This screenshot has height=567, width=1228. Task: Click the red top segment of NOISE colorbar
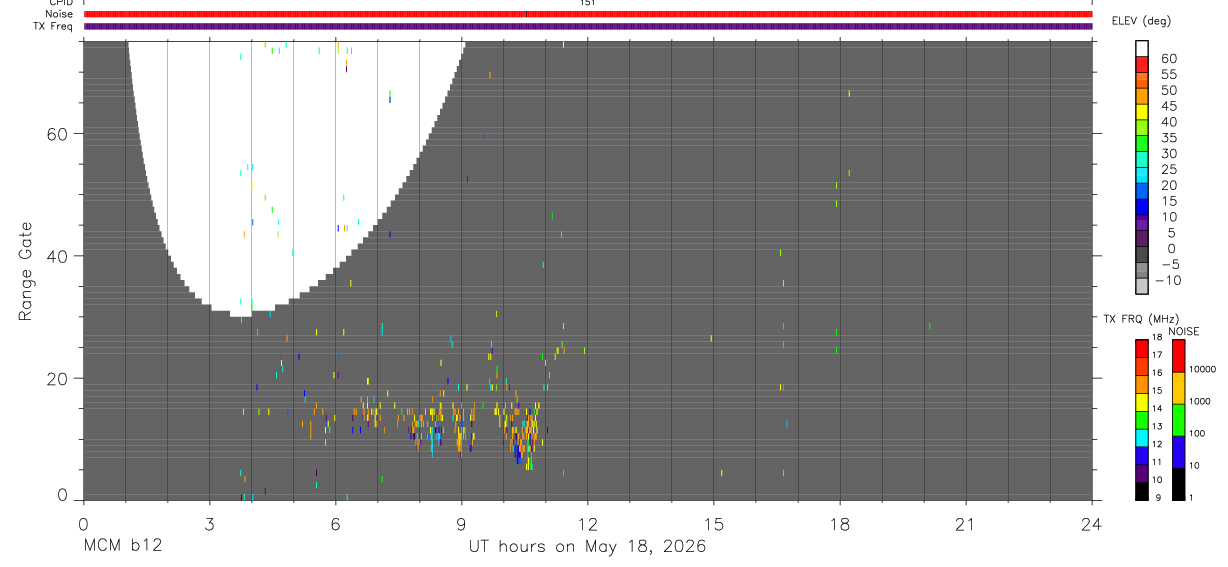tap(1178, 355)
